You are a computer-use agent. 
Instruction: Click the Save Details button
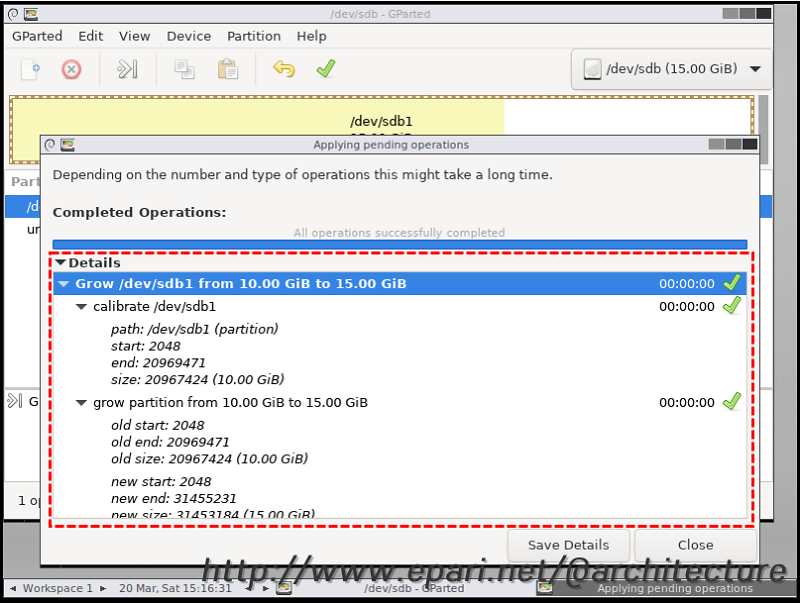[x=568, y=545]
